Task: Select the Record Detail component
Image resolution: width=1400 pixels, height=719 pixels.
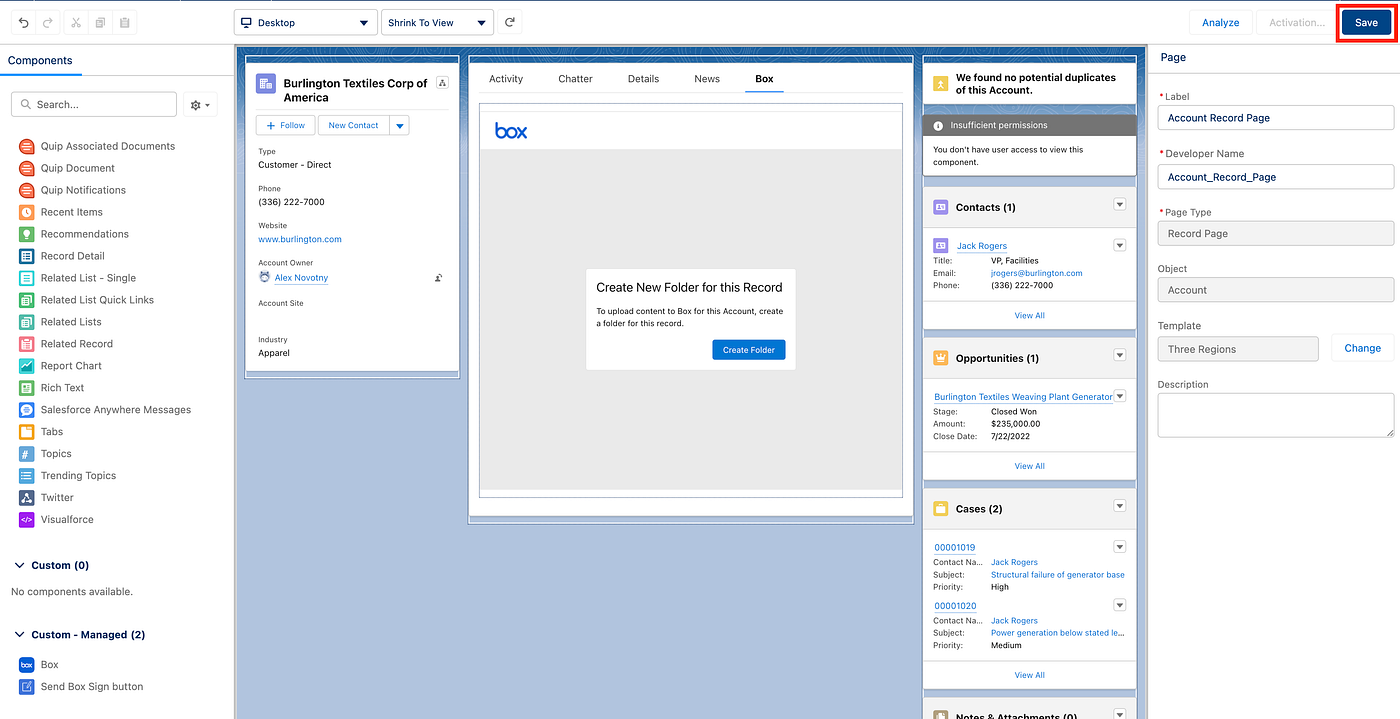Action: (x=62, y=256)
